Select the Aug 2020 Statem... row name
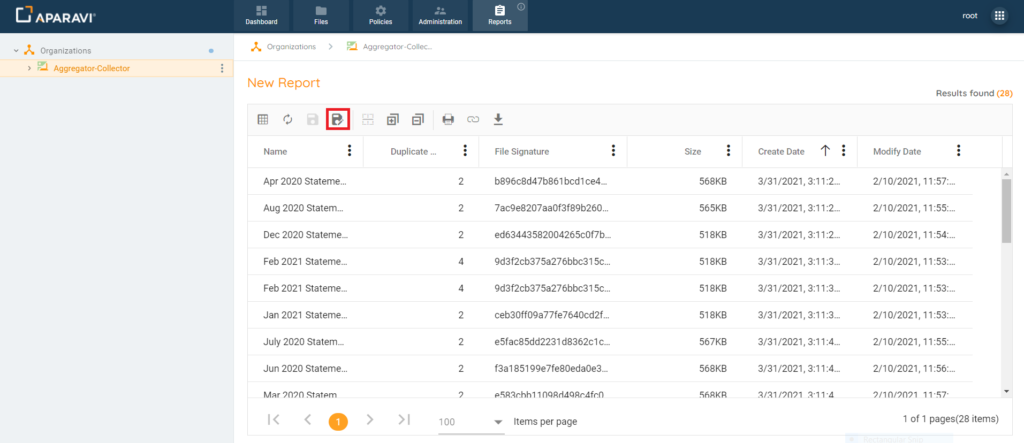This screenshot has height=443, width=1024. click(x=304, y=208)
